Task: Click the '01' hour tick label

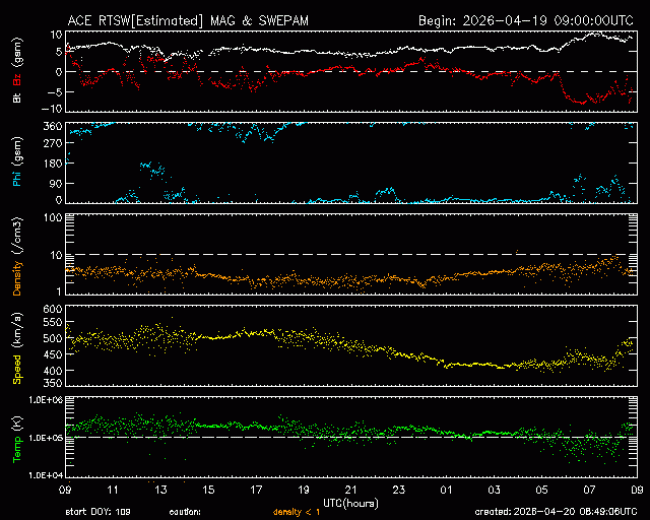Action: 446,490
